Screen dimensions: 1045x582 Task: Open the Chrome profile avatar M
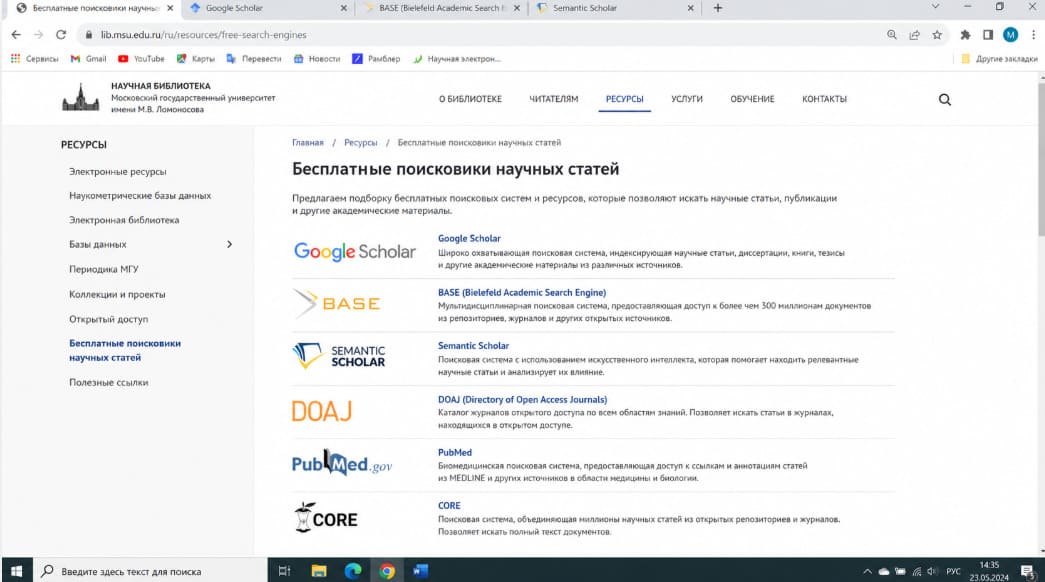point(1010,35)
